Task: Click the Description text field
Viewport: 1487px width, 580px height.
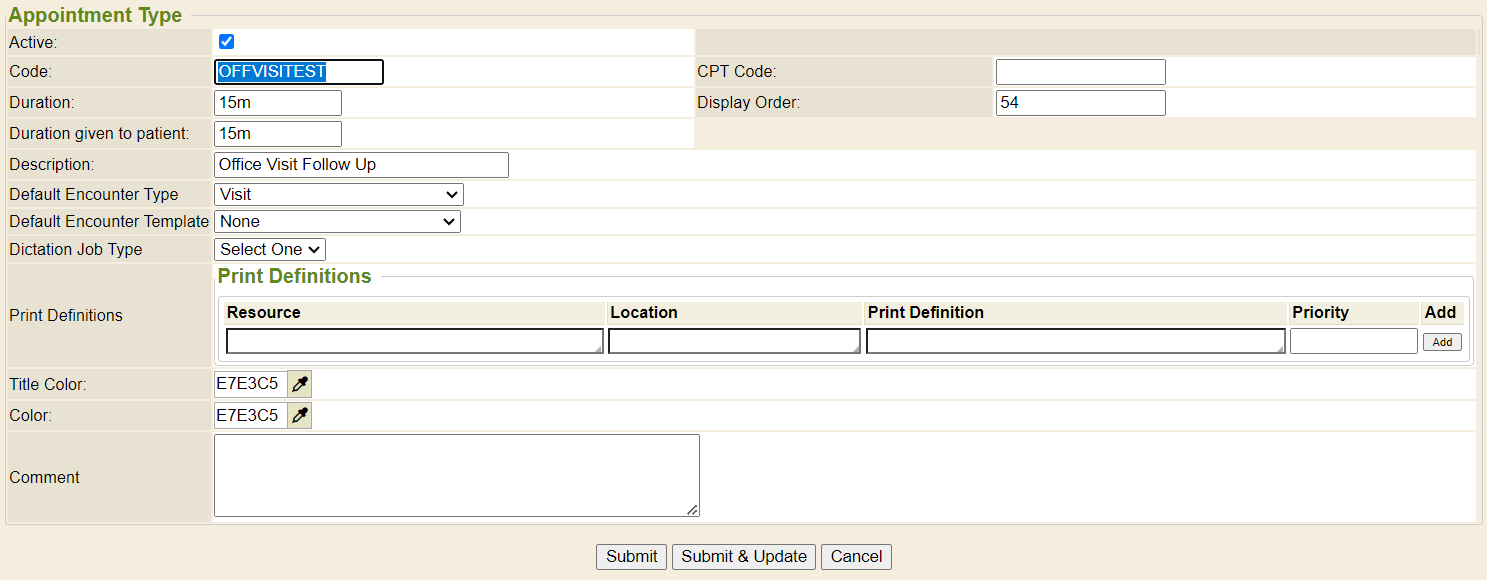Action: click(x=361, y=165)
